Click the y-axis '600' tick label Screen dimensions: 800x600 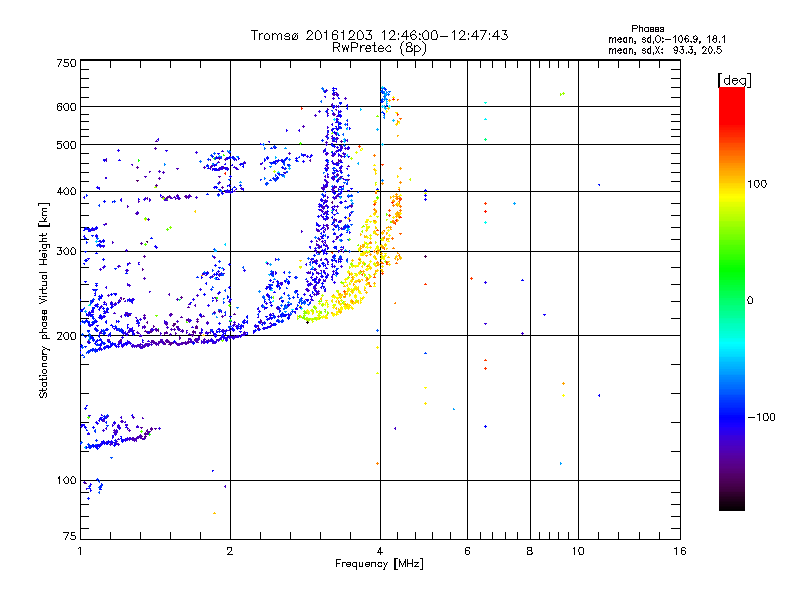66,107
